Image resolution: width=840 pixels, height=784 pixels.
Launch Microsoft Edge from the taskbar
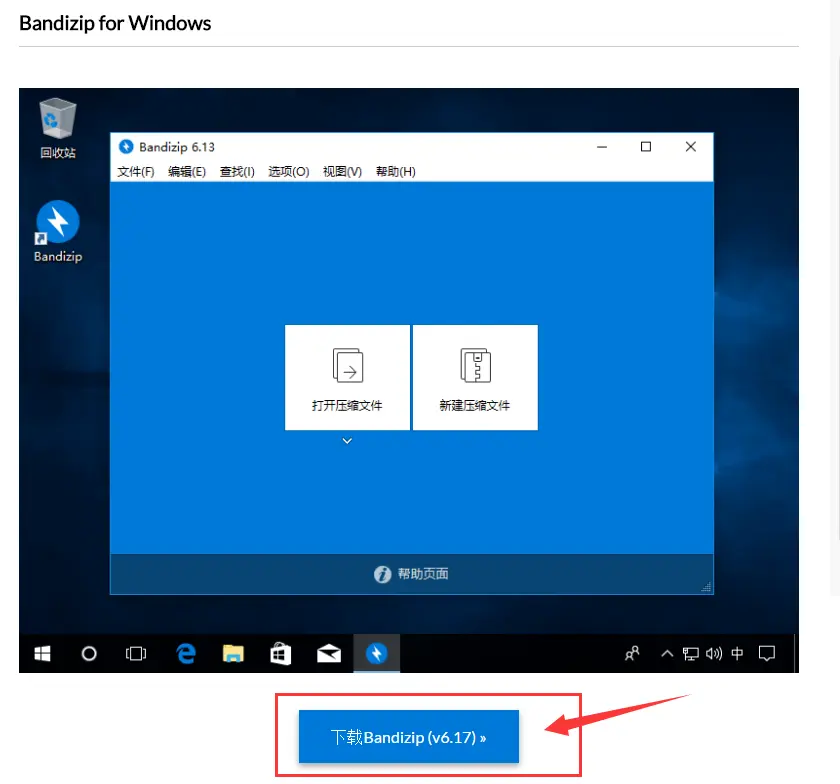point(186,654)
